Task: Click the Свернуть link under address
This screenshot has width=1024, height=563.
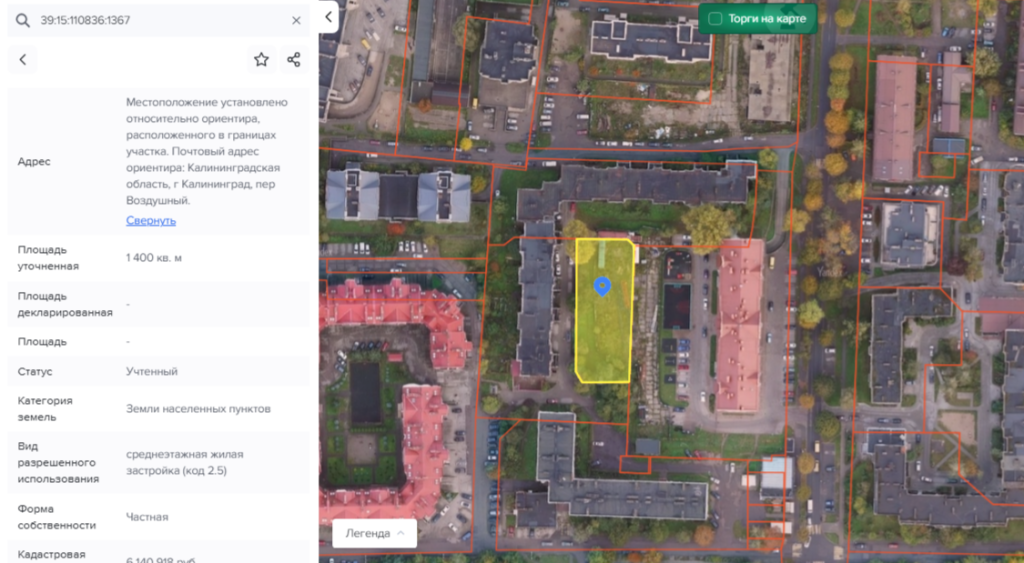Action: (x=150, y=220)
